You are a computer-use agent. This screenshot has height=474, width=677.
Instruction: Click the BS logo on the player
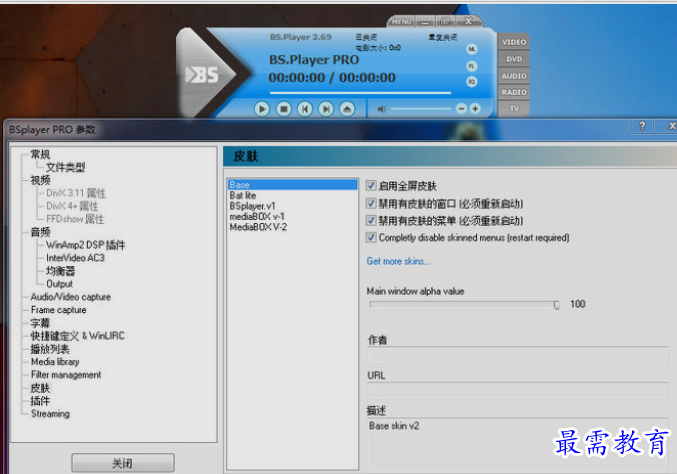(202, 75)
